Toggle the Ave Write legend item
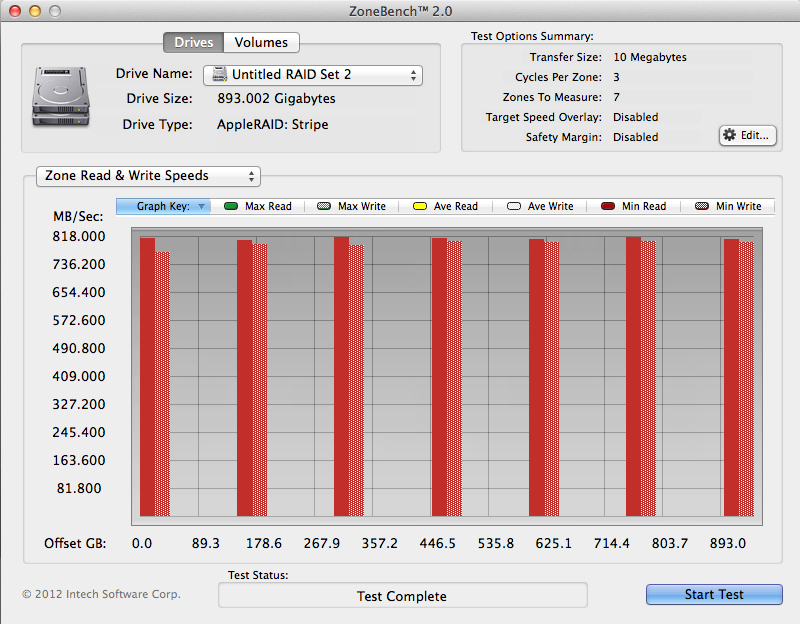Image resolution: width=800 pixels, height=624 pixels. (541, 206)
